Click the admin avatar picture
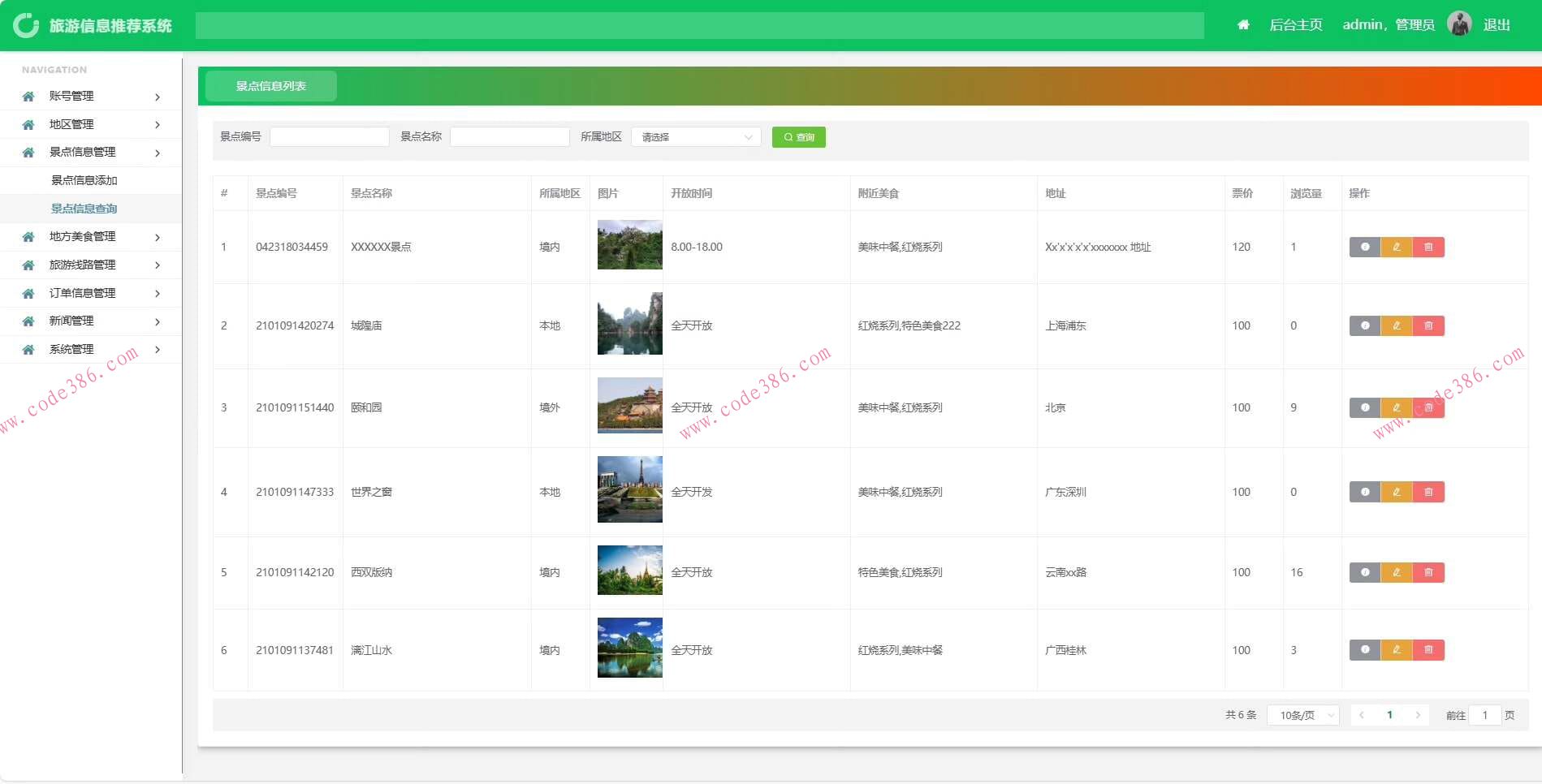This screenshot has width=1542, height=784. 1459,24
